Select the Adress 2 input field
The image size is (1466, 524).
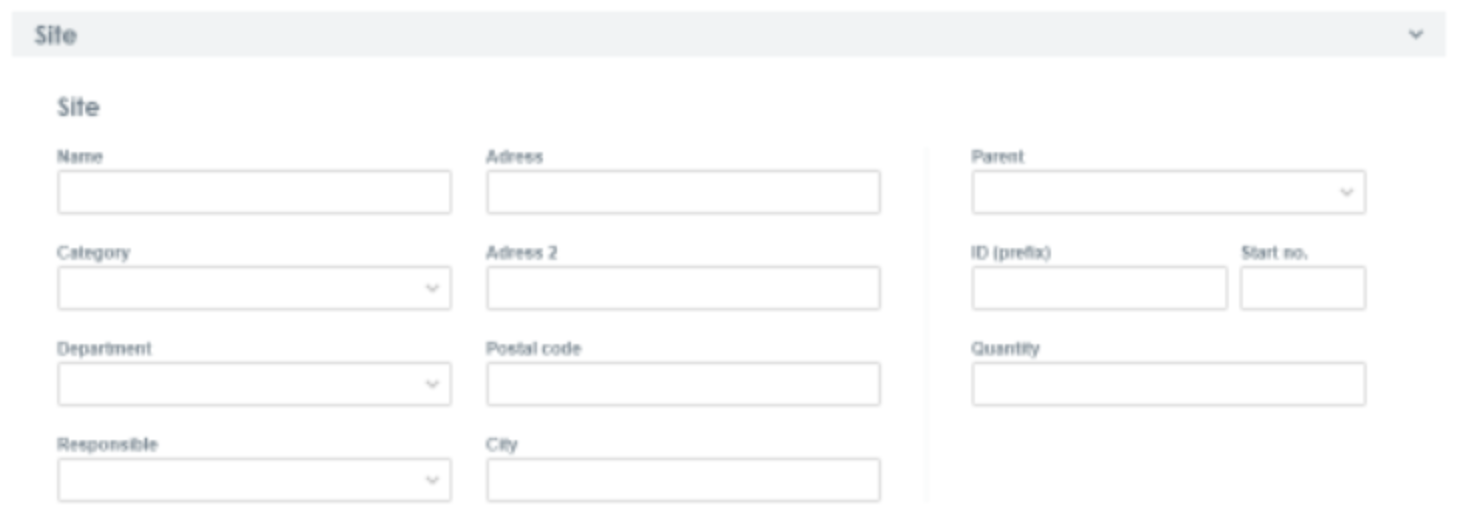[x=683, y=288]
